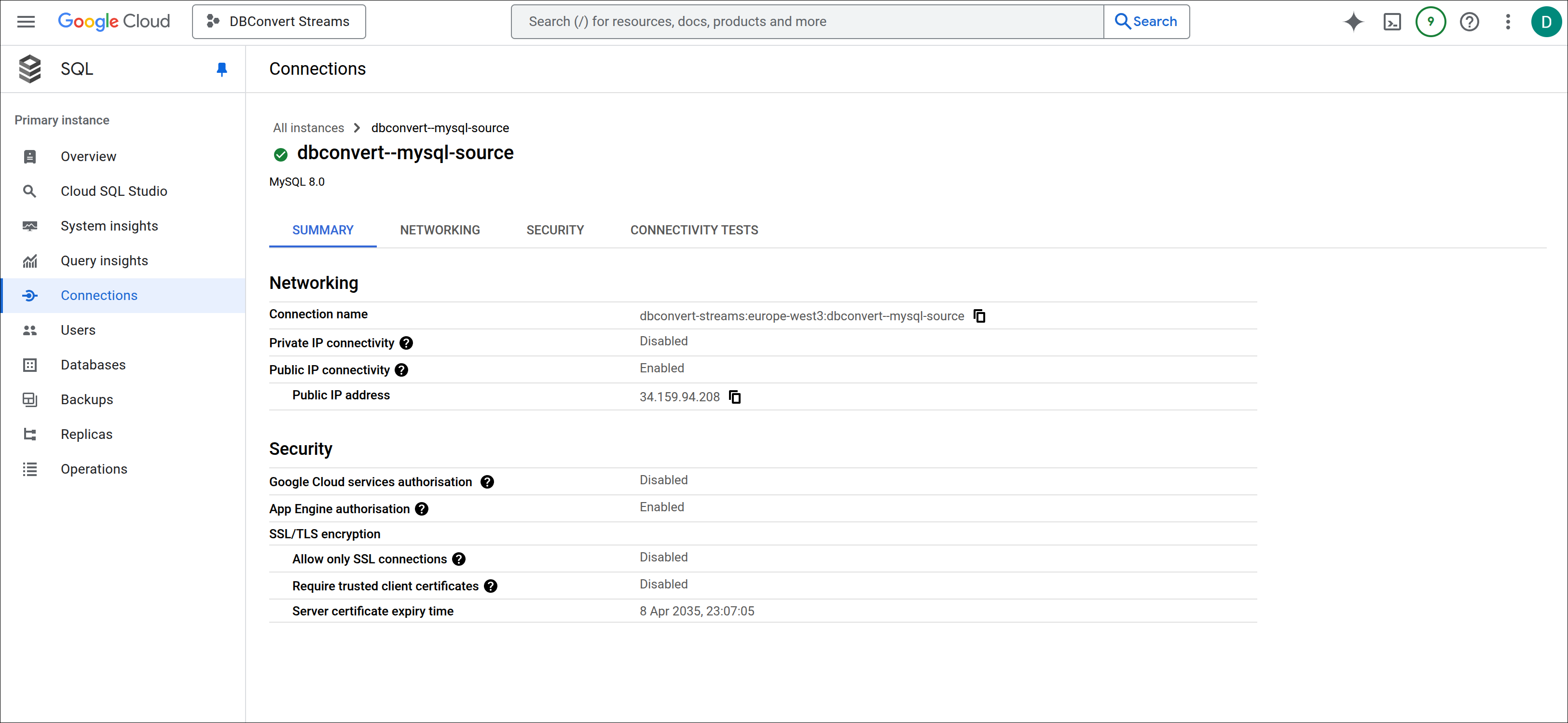Click the Google Cloud logo
The image size is (1568, 723).
click(x=114, y=21)
